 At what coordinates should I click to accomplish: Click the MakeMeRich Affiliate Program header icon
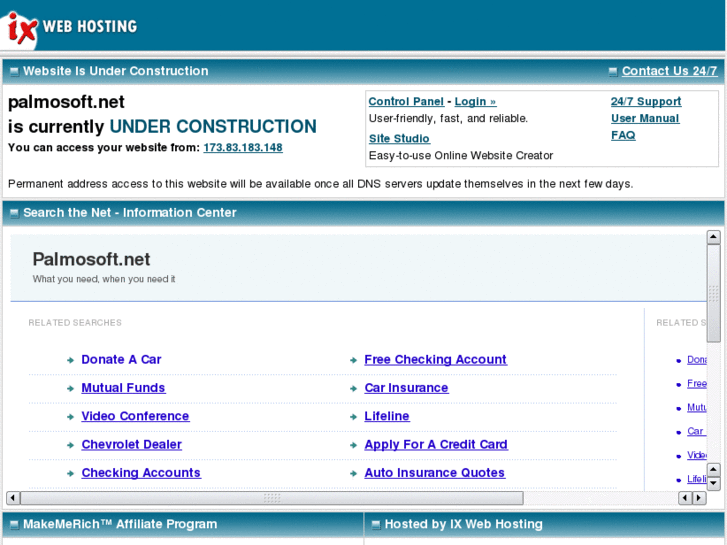point(14,525)
